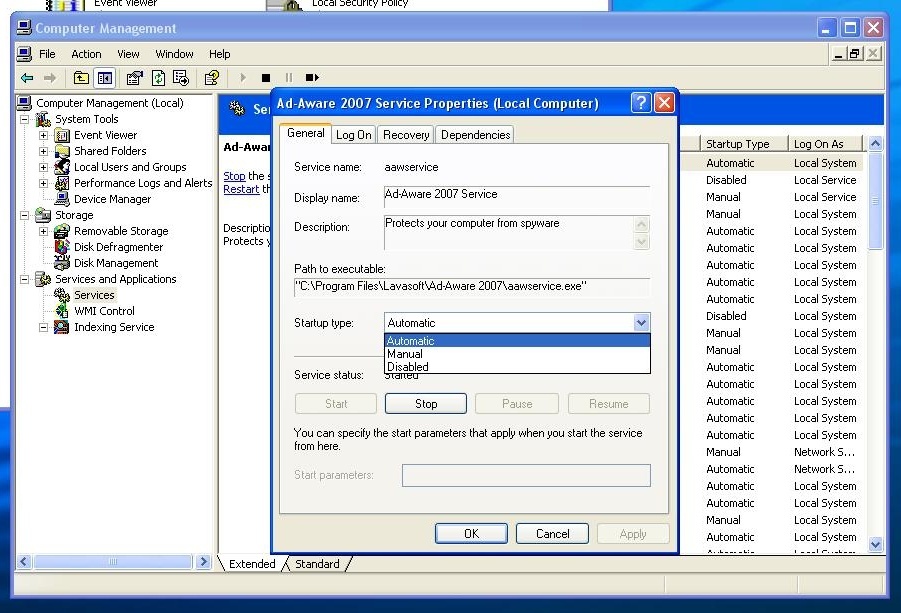Click the Device Manager tree icon
The width and height of the screenshot is (901, 613).
(62, 199)
